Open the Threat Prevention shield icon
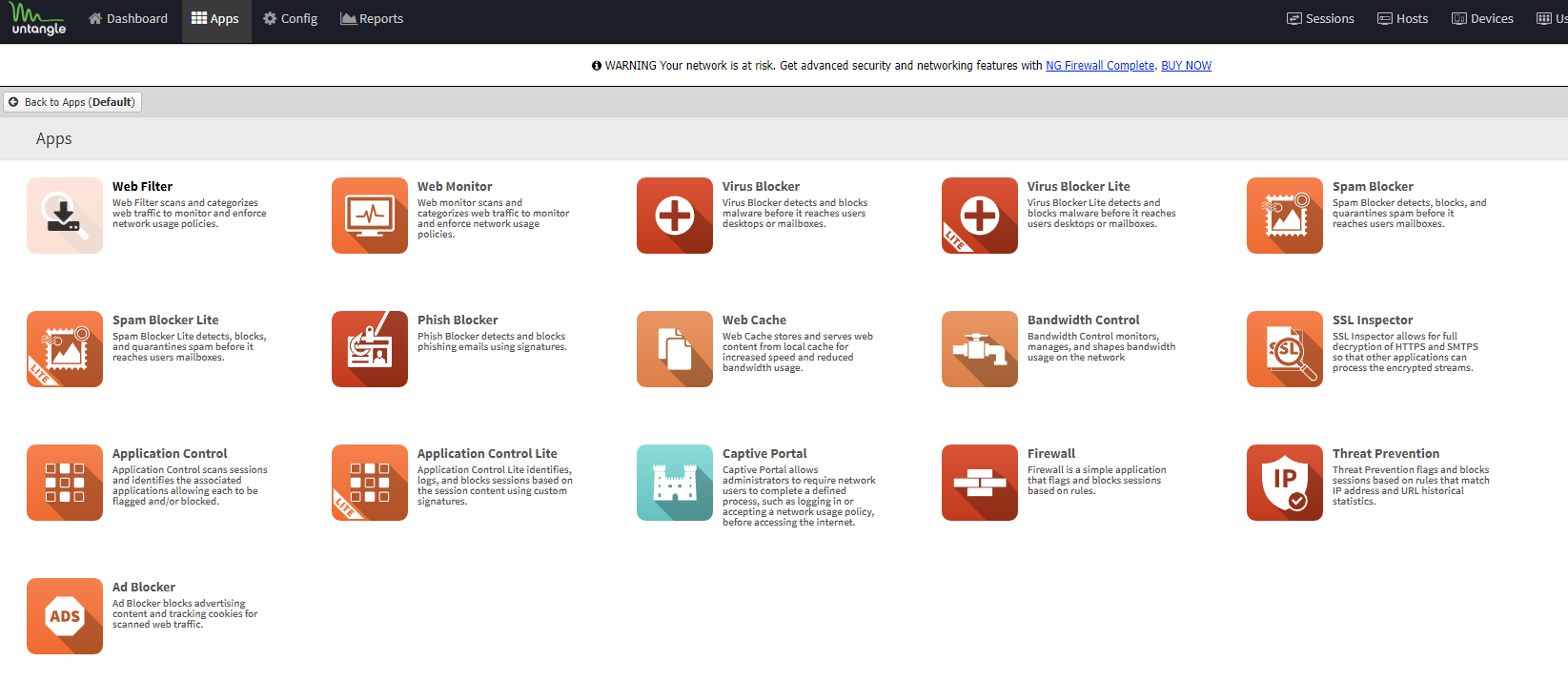Screen dimensions: 1568x682 (1285, 483)
